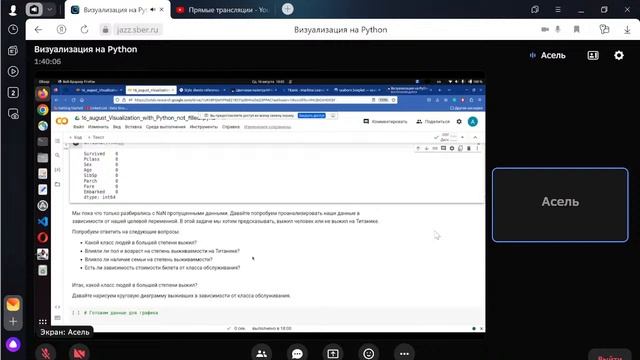Click the jazz.sber.ru address field

click(x=138, y=30)
